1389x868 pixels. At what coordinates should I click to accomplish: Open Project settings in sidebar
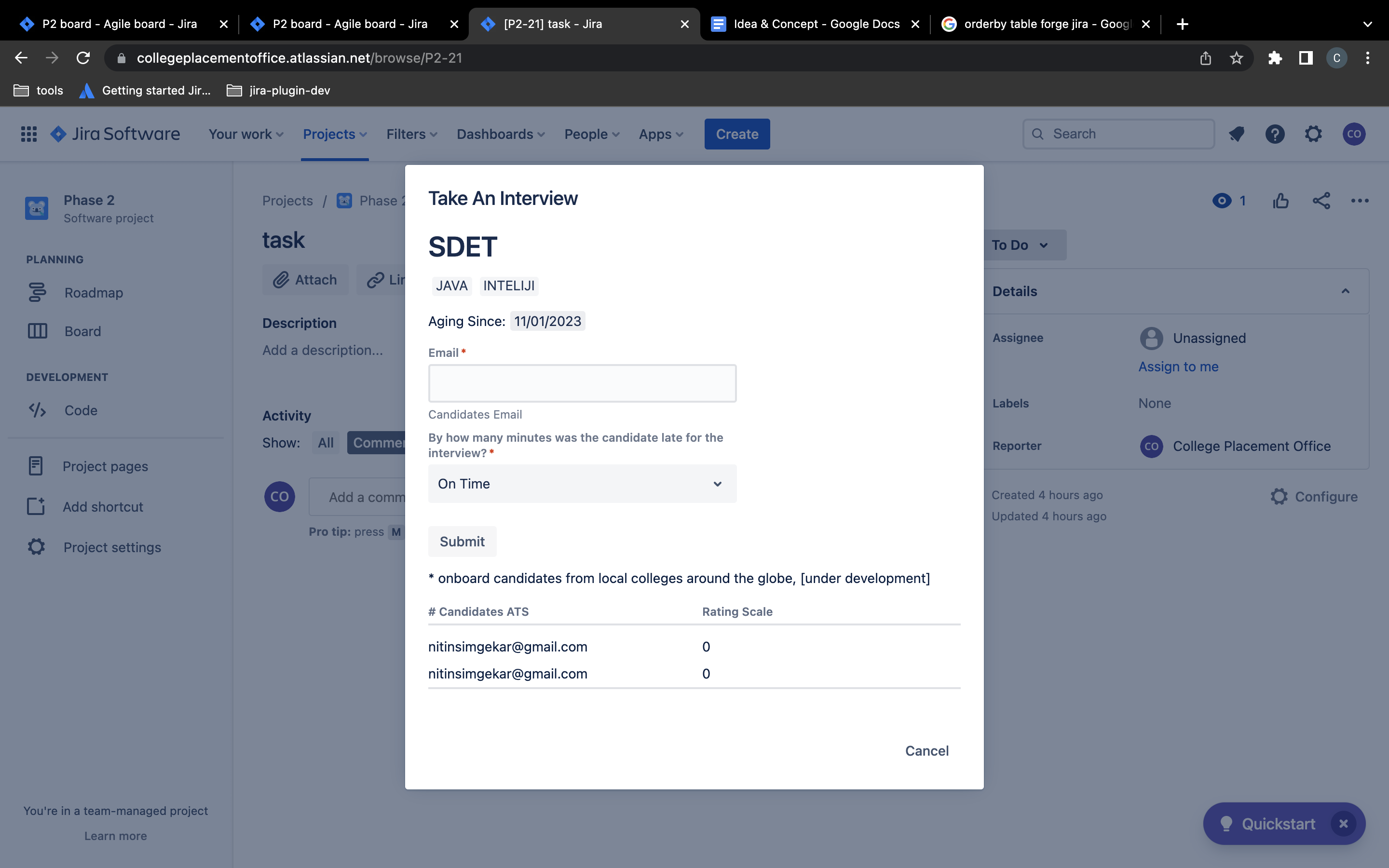(x=112, y=547)
